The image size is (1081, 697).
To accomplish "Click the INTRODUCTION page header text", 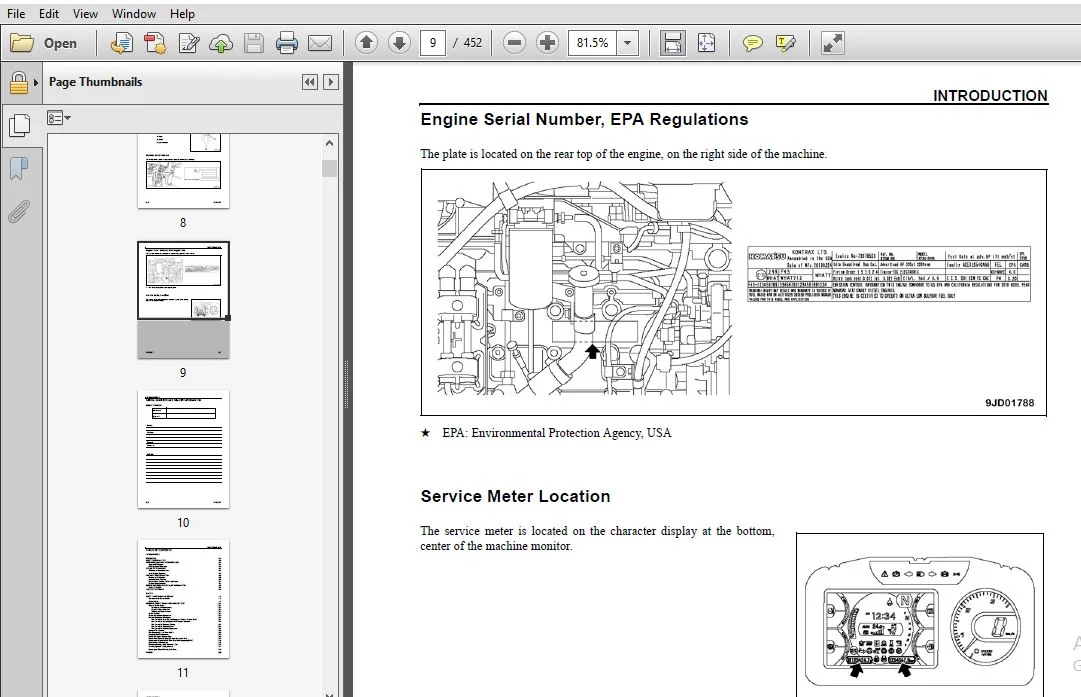I will point(990,96).
